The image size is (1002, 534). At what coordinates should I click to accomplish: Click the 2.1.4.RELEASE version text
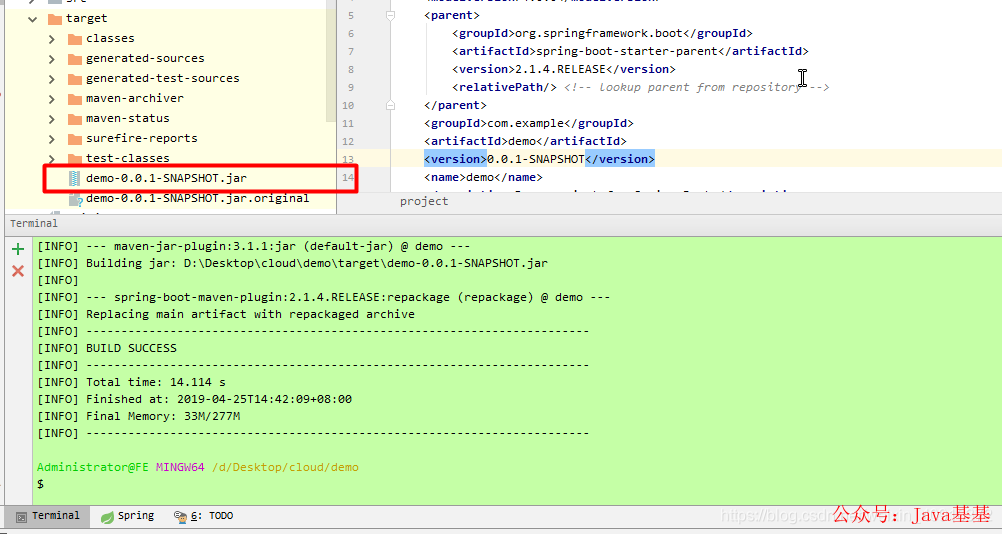coord(560,69)
